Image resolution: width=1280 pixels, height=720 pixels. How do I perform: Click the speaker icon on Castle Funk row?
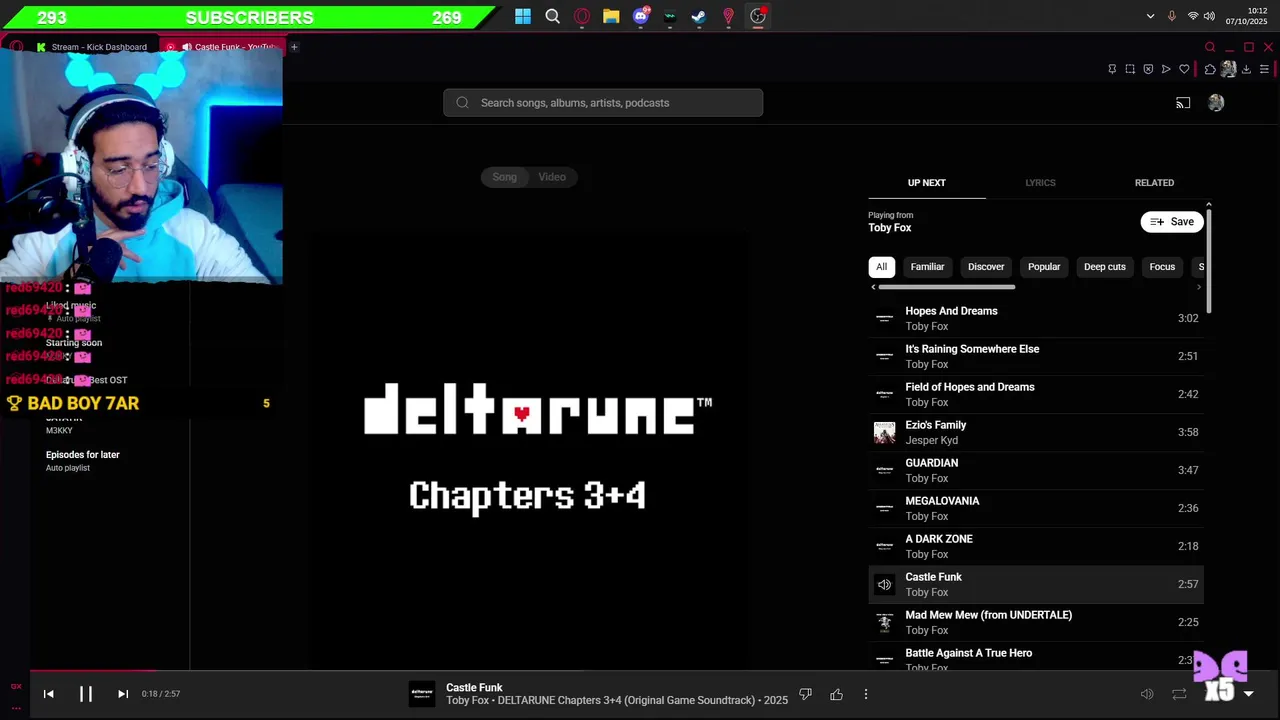pos(884,584)
